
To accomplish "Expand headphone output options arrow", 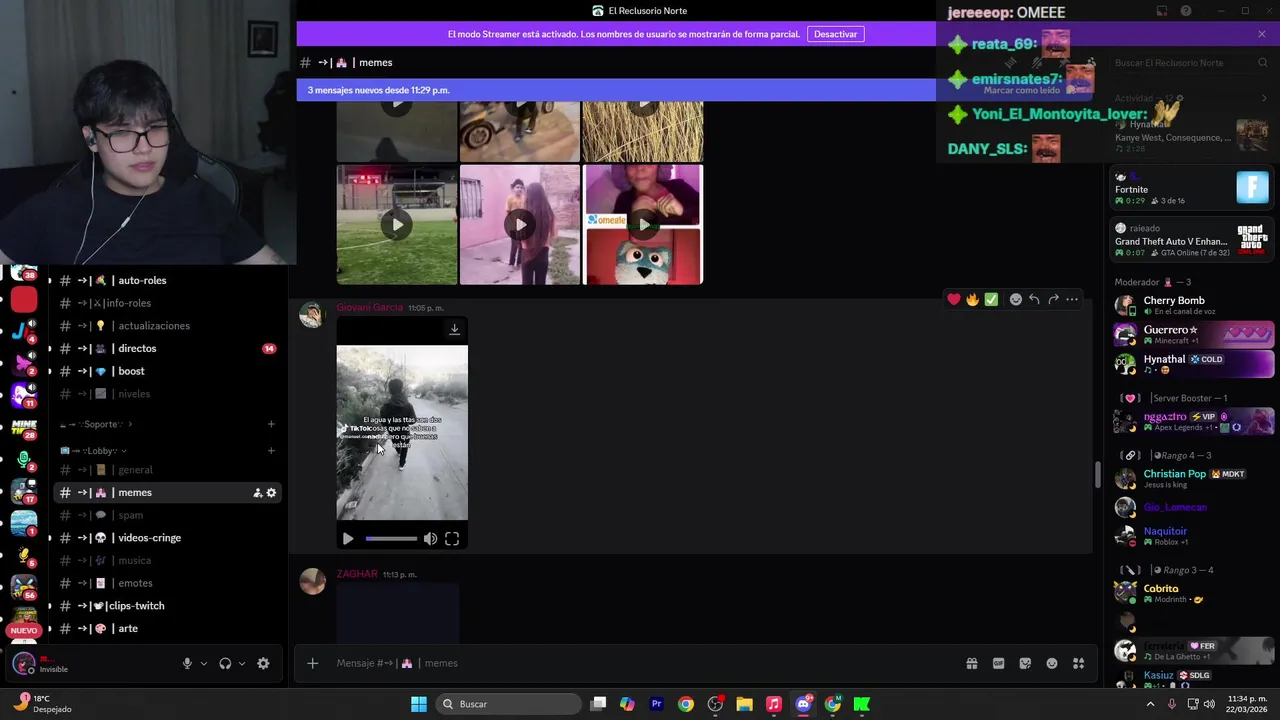I will (242, 663).
